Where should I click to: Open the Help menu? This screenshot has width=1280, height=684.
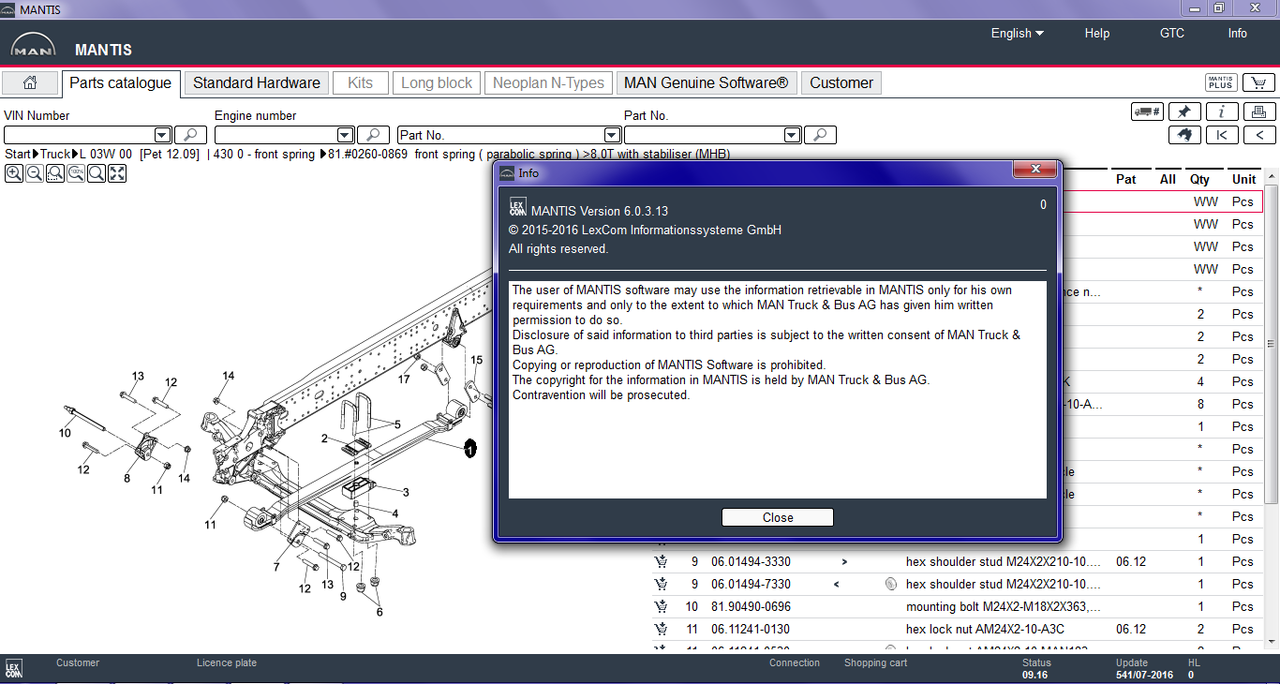point(1097,33)
